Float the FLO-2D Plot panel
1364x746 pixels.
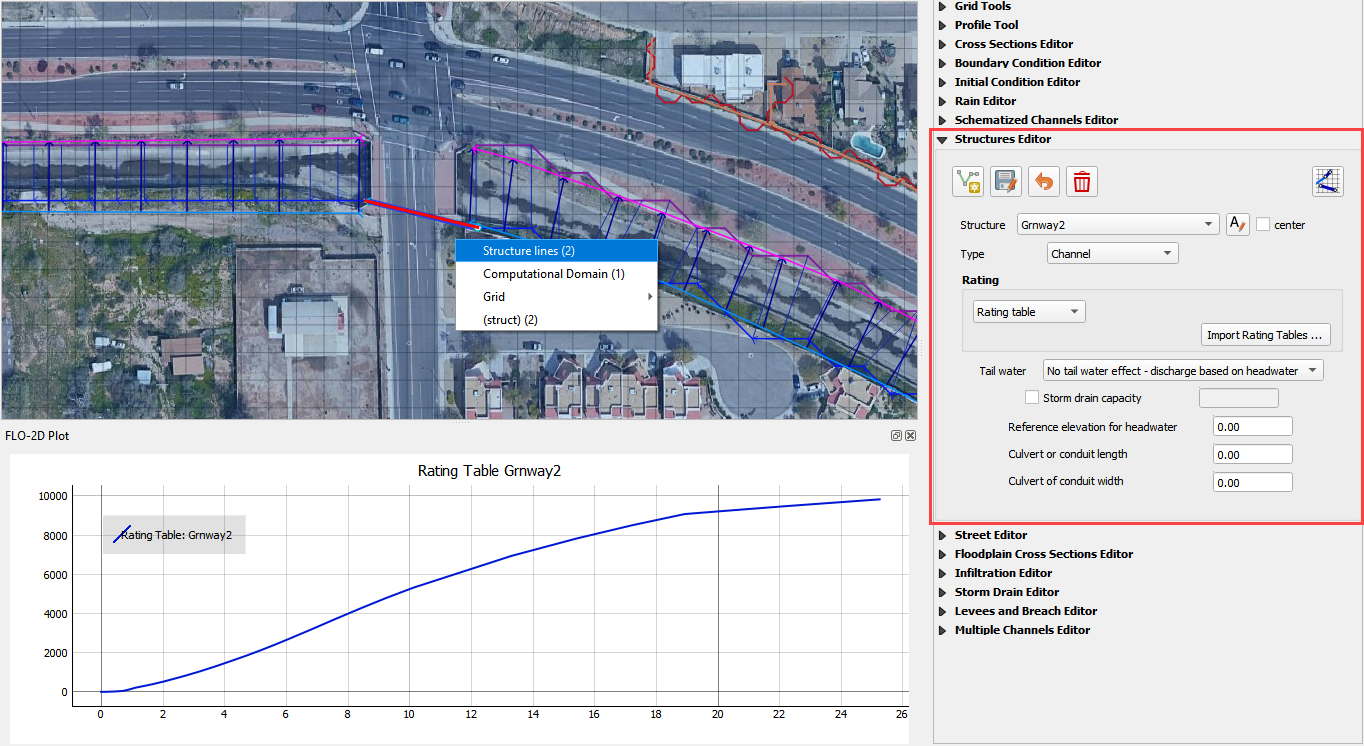point(897,436)
